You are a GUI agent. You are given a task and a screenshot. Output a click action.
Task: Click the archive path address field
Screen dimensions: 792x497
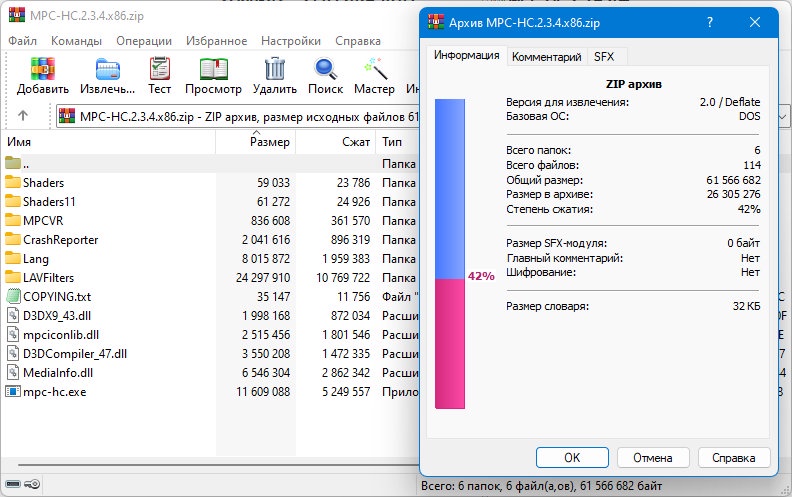[x=237, y=117]
